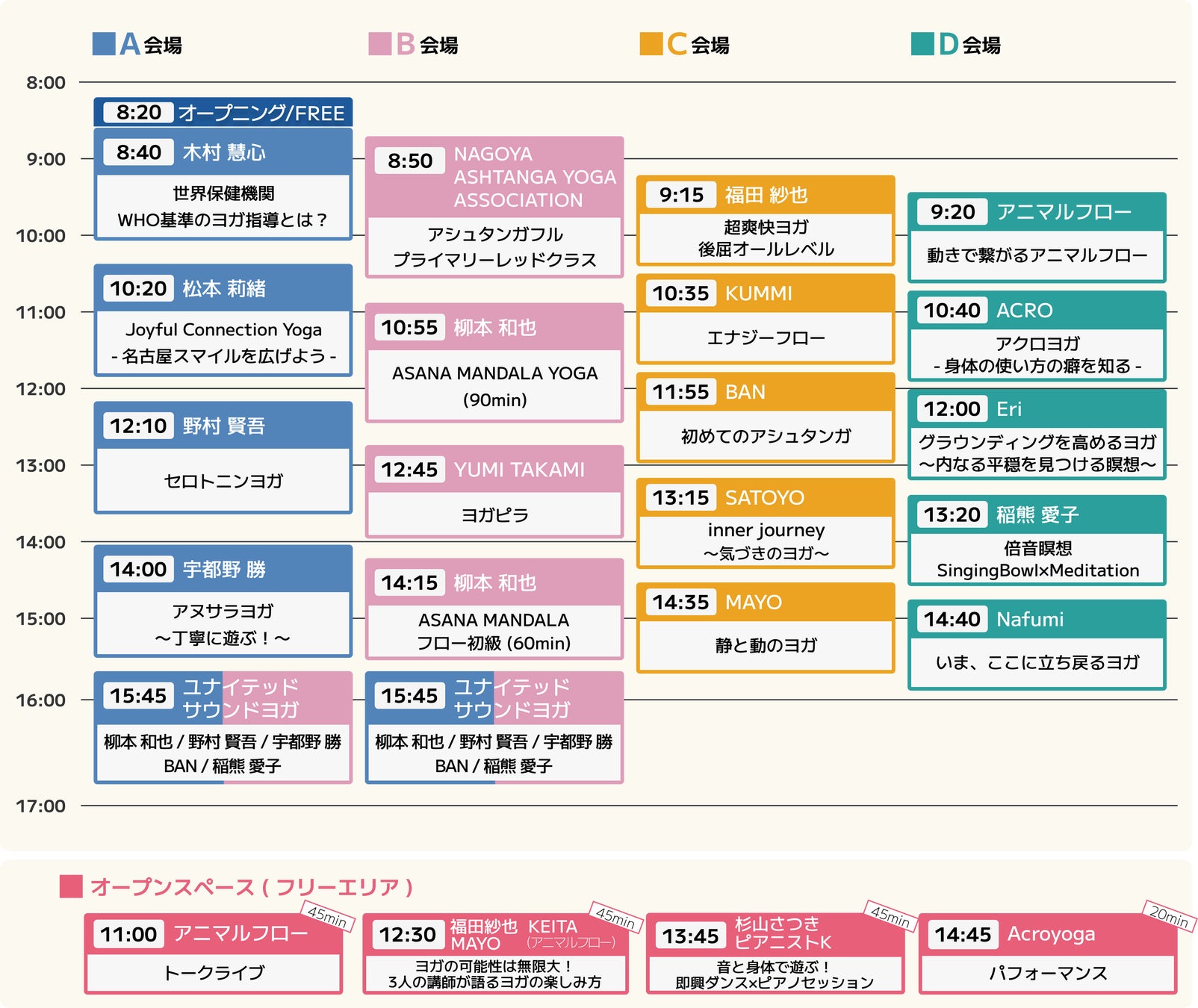Click the blue A会場 color square

[104, 44]
